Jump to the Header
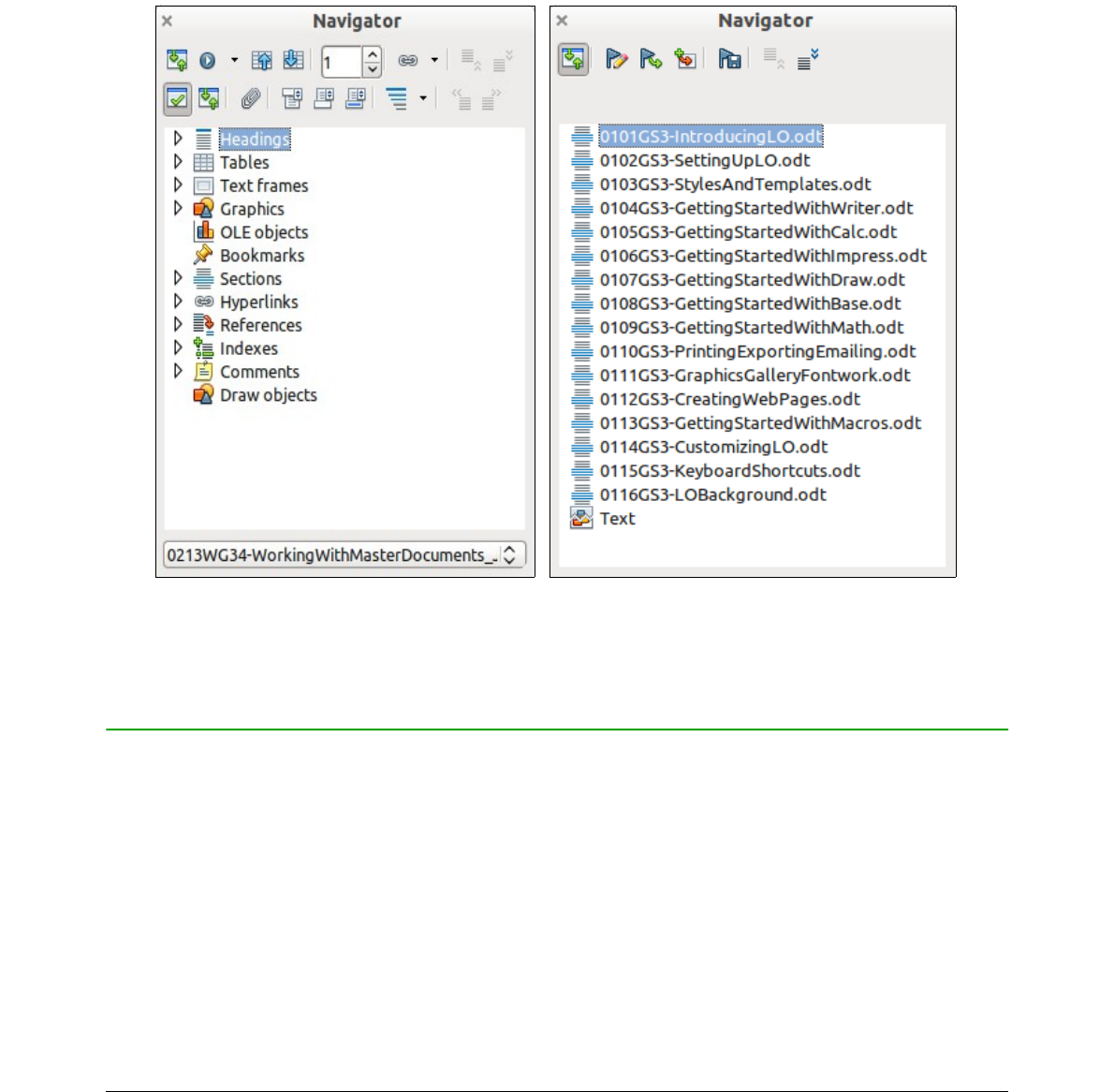Image resolution: width=1114 pixels, height=1092 pixels. coord(291,98)
